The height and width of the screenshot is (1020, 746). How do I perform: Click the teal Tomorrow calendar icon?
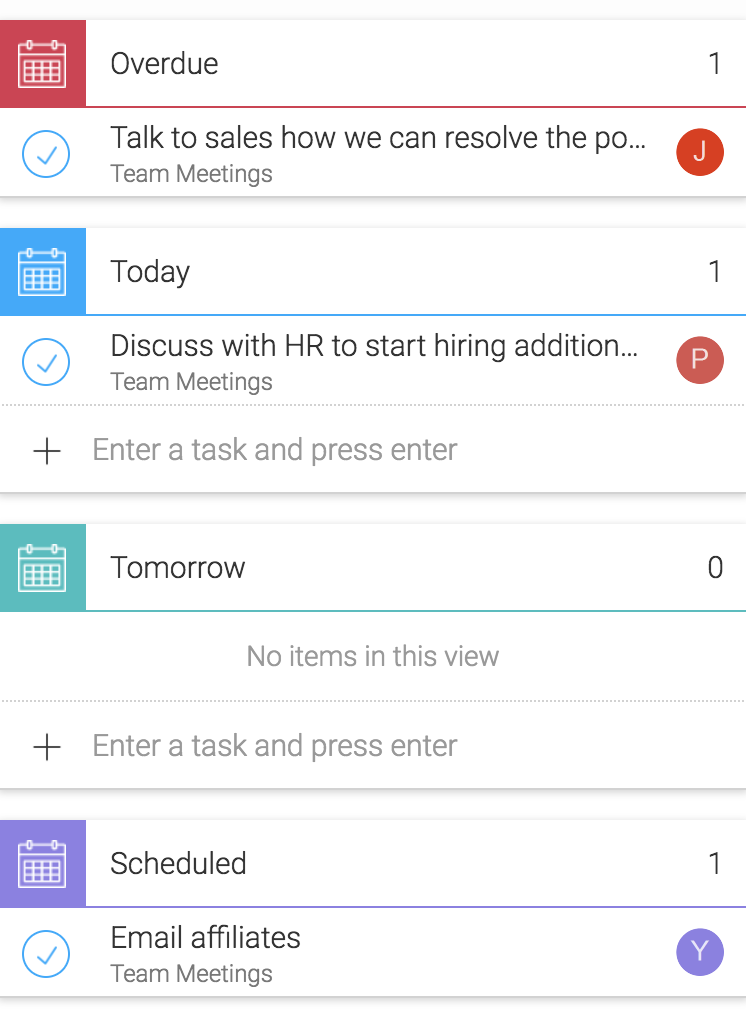click(x=43, y=567)
